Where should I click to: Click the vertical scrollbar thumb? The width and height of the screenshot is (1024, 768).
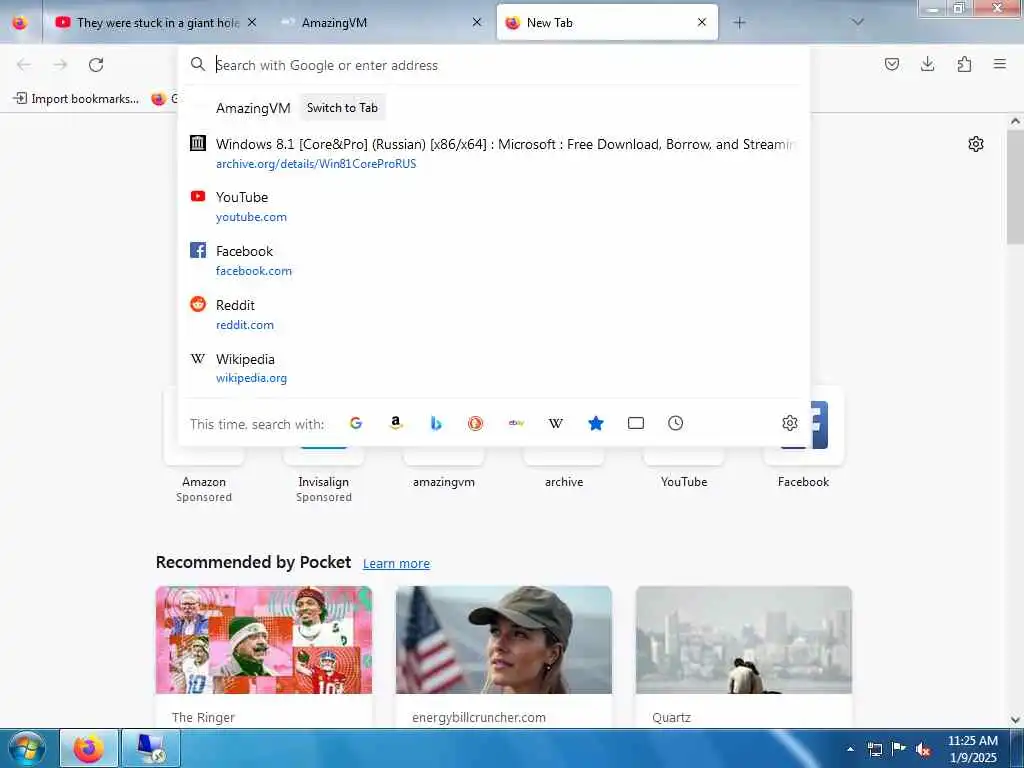(1015, 186)
